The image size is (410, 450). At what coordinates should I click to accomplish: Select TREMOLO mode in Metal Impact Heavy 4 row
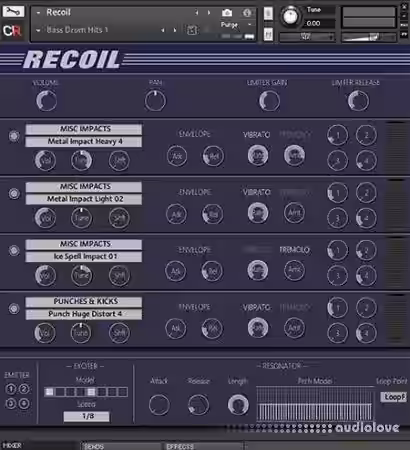295,135
